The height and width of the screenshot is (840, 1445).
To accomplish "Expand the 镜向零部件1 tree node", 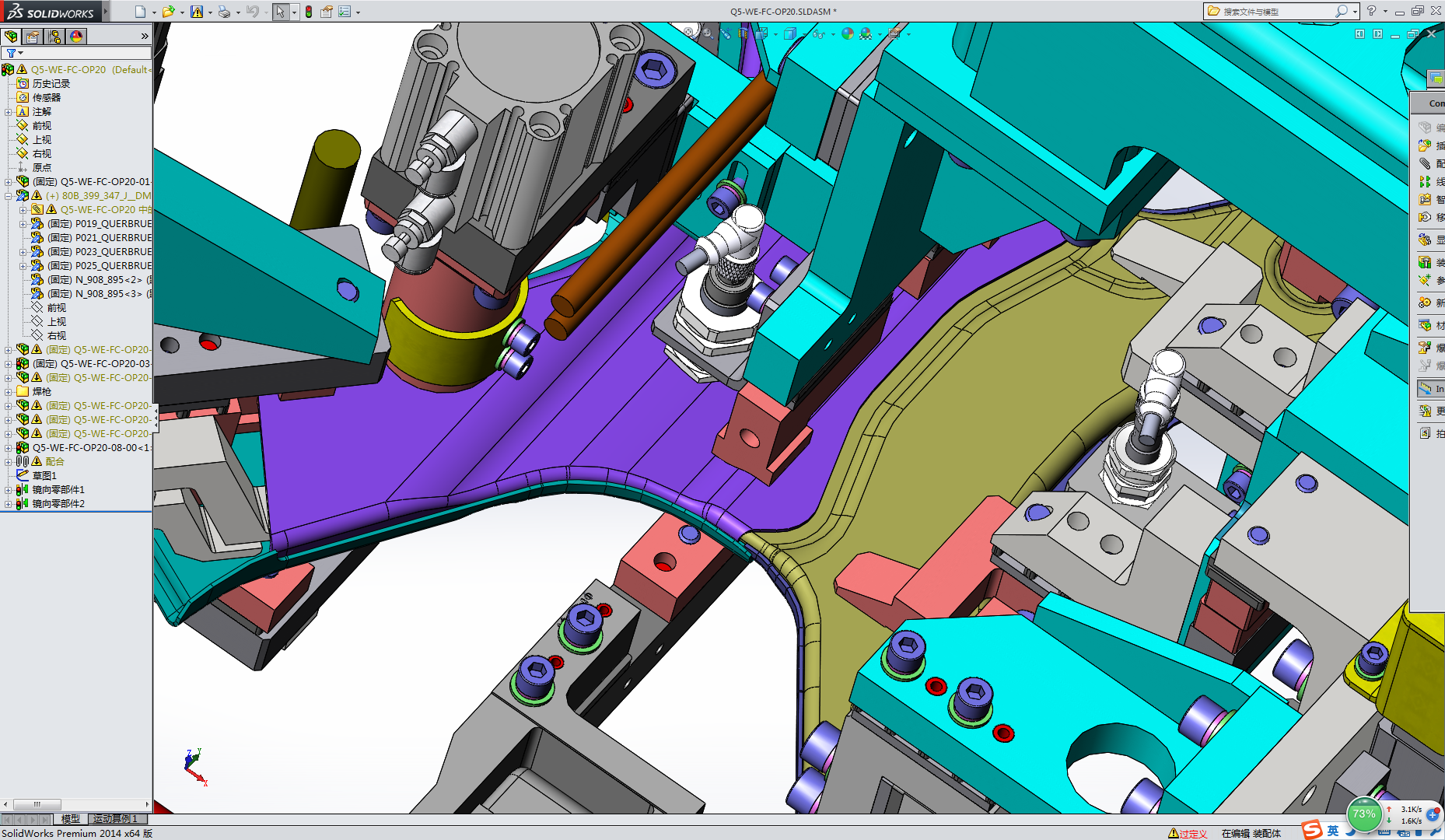I will (9, 490).
